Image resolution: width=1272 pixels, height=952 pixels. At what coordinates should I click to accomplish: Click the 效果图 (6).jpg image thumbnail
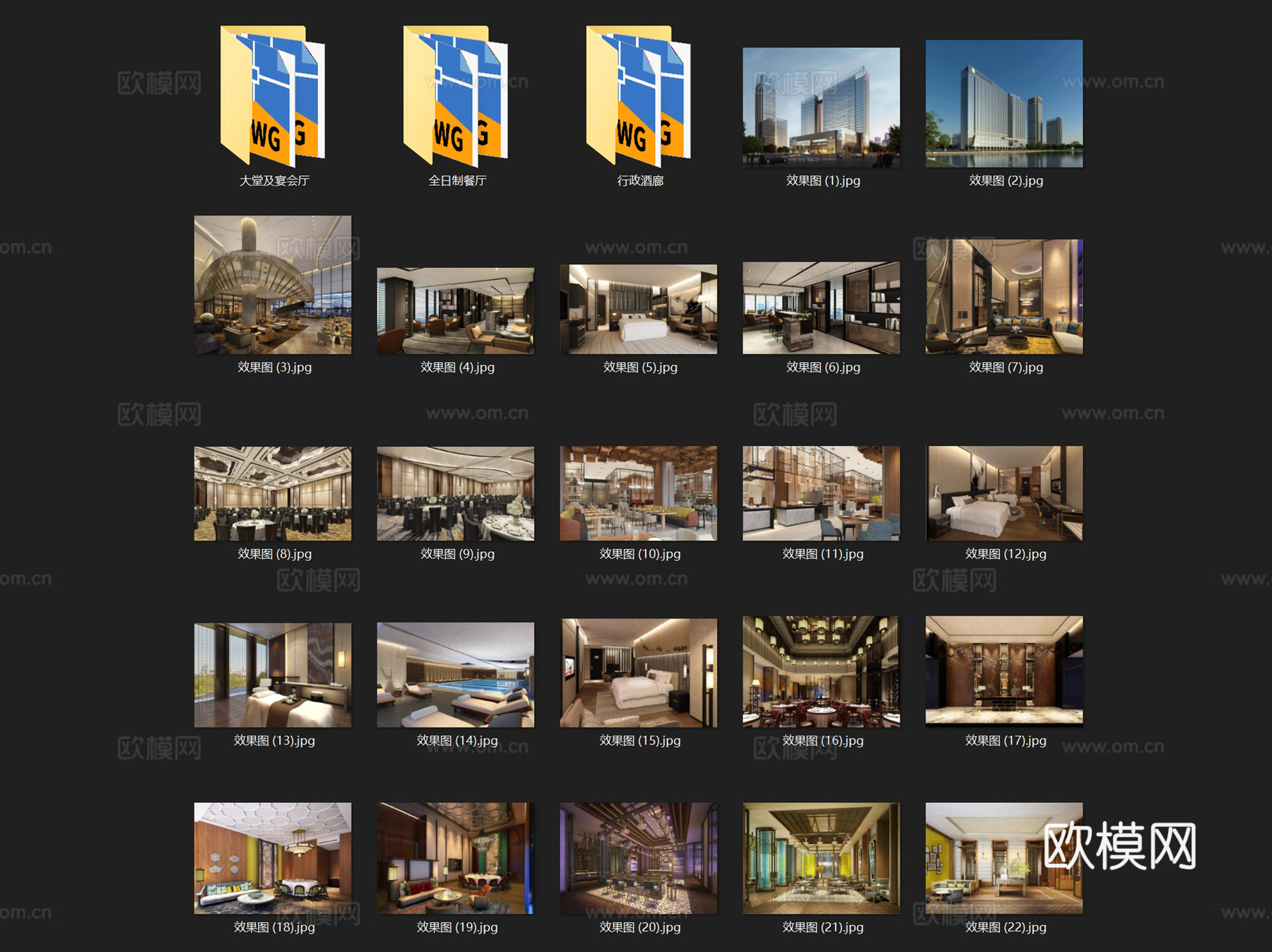(x=821, y=308)
